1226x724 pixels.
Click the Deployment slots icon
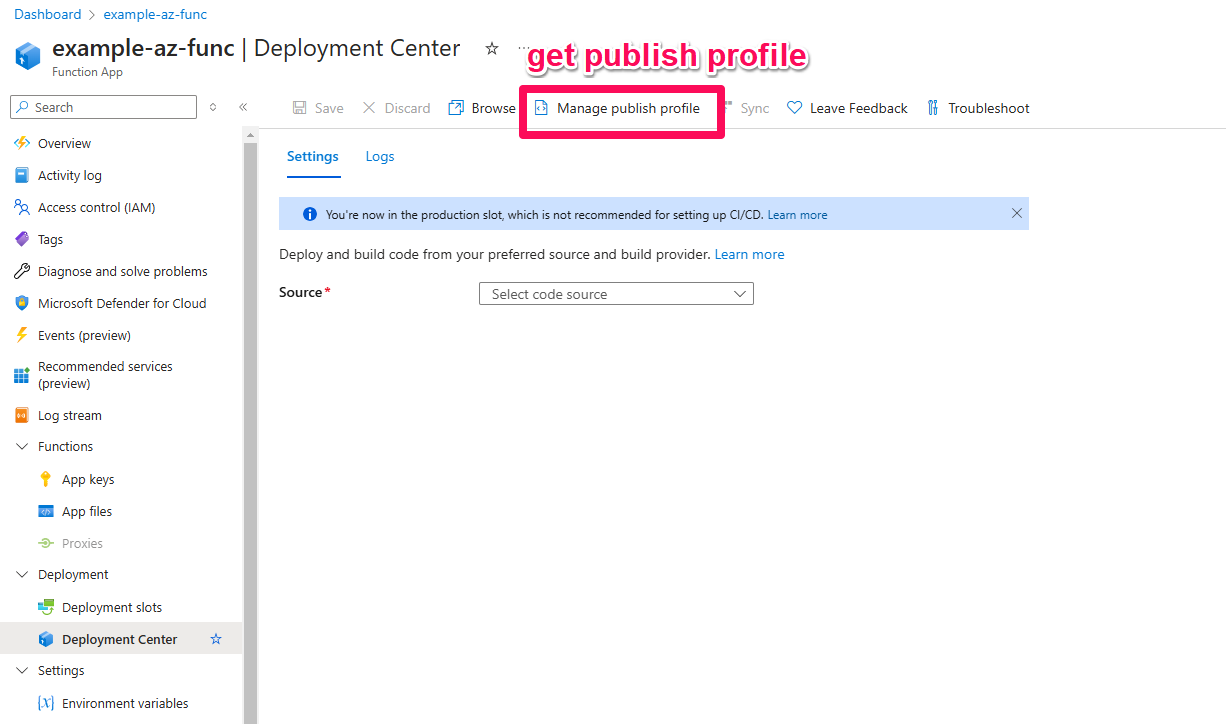pyautogui.click(x=46, y=607)
